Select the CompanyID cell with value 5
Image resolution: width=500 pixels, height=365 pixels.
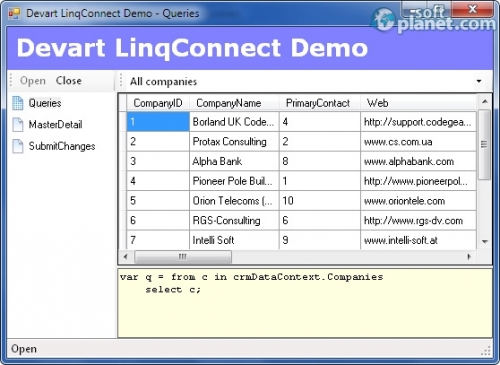pyautogui.click(x=158, y=201)
